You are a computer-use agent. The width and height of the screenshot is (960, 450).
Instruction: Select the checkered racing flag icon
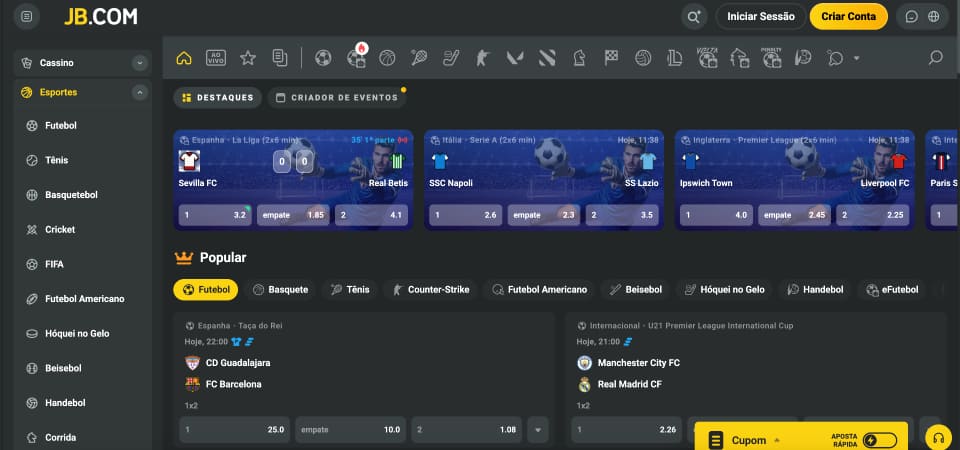pyautogui.click(x=611, y=58)
